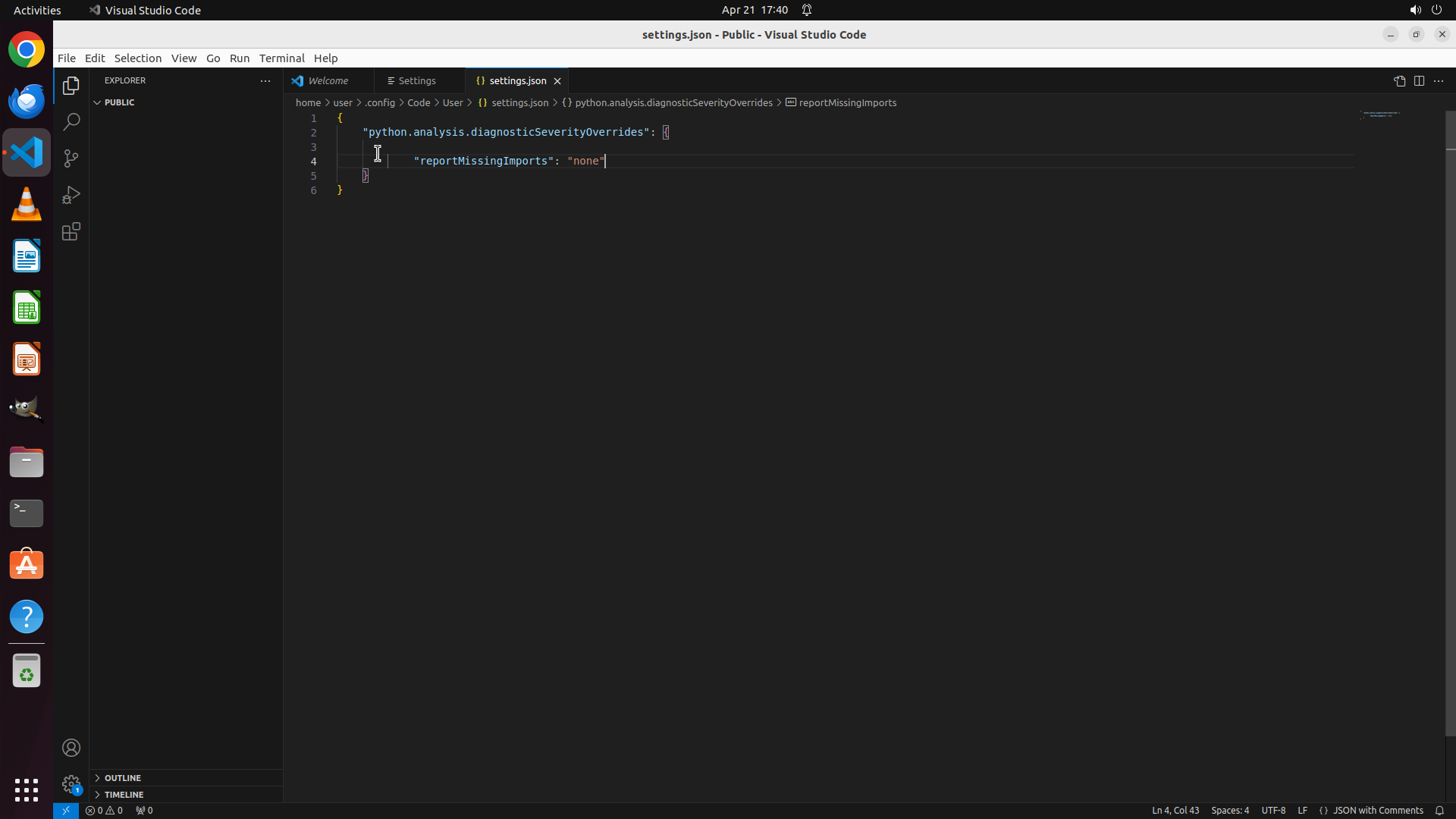Open the Source Control view
The image size is (1456, 819).
pyautogui.click(x=71, y=158)
